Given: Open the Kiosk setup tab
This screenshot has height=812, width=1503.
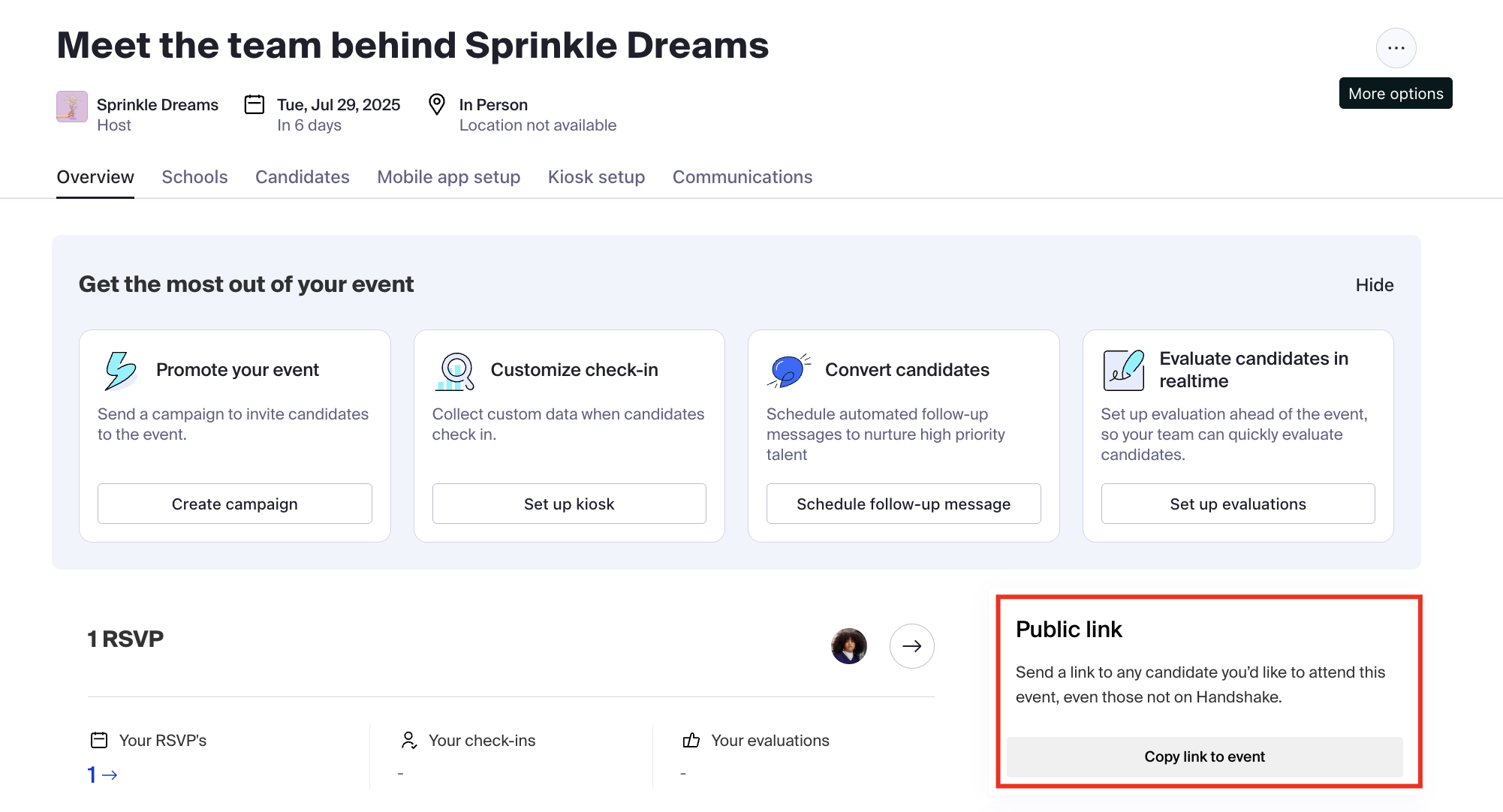Looking at the screenshot, I should point(595,177).
